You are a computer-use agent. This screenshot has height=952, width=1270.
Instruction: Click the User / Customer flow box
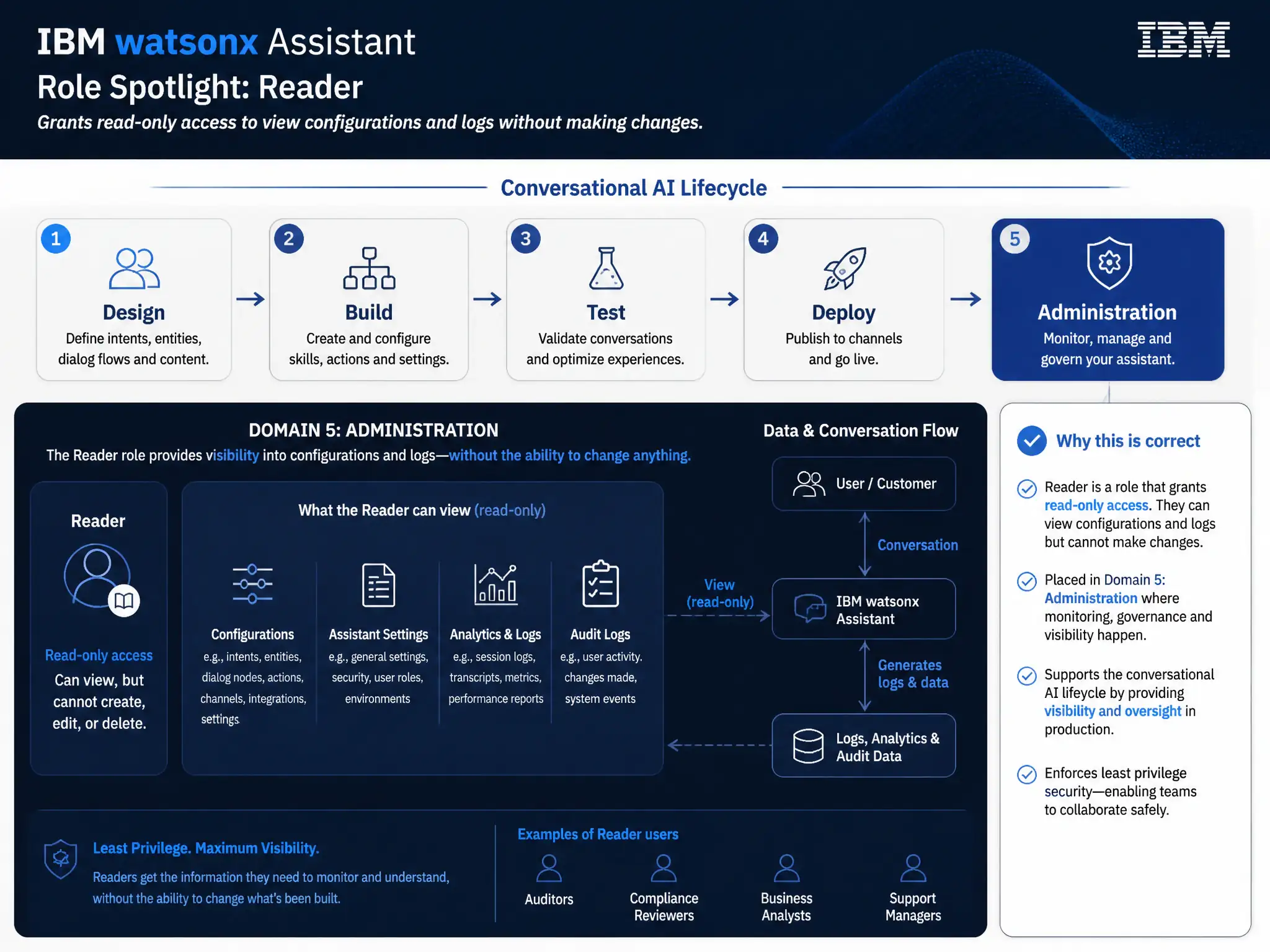pyautogui.click(x=864, y=484)
